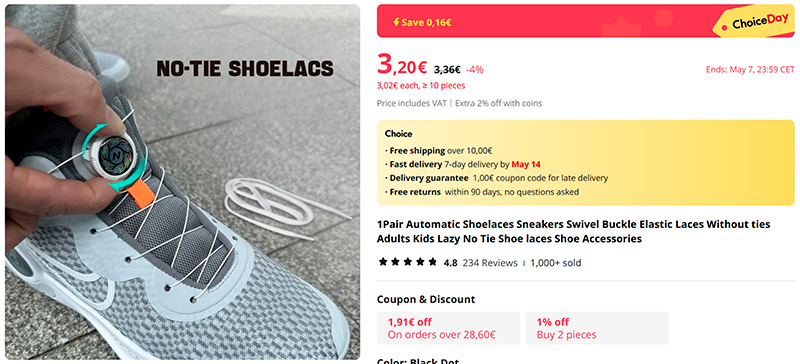800x364 pixels.
Task: Click Free returns within 90 days
Action: 482,192
